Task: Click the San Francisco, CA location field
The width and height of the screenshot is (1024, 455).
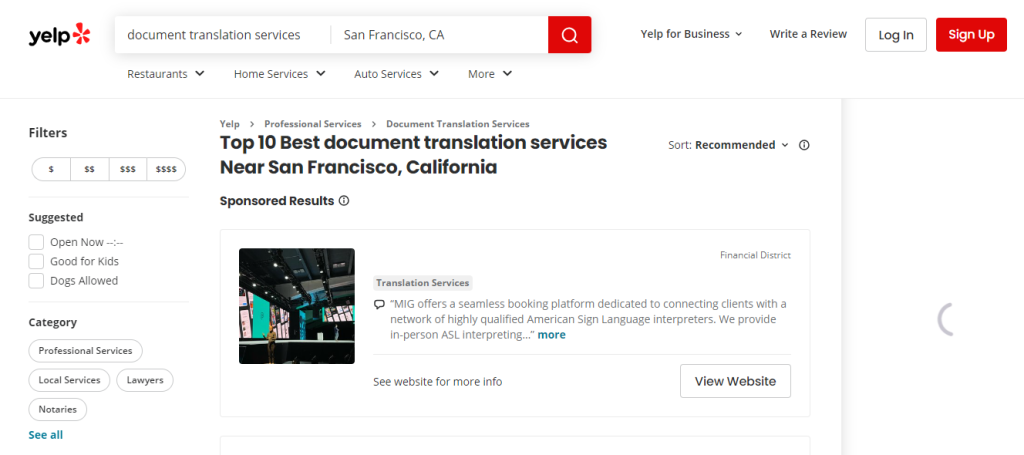Action: pos(440,35)
